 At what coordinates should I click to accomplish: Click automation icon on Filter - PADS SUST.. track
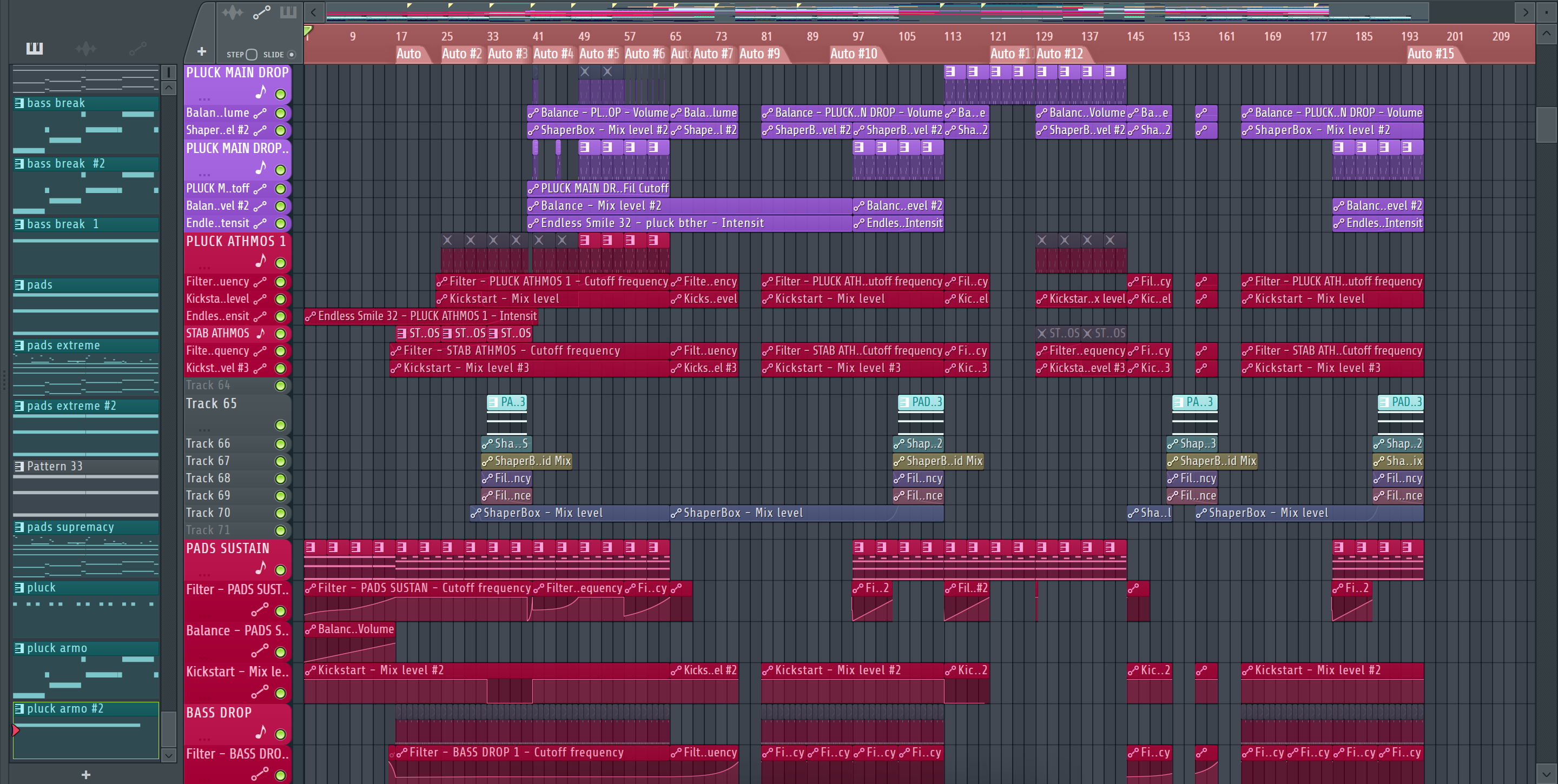pyautogui.click(x=260, y=609)
